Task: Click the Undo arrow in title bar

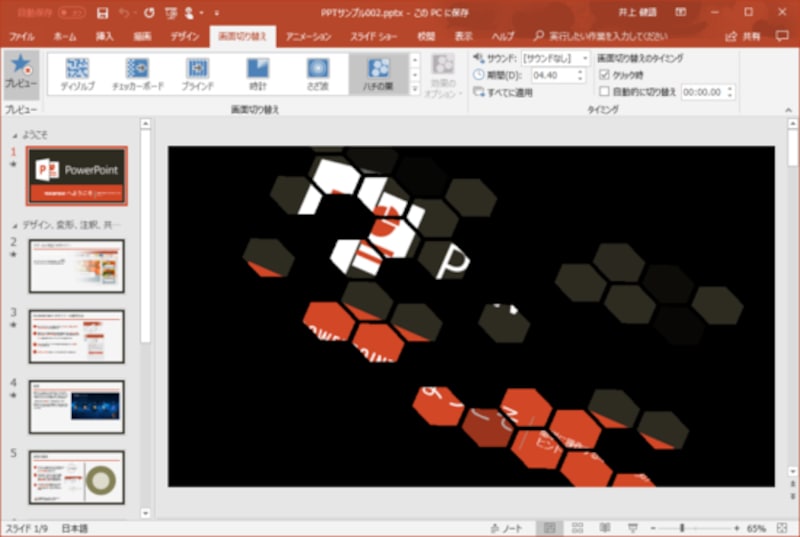Action: 124,13
